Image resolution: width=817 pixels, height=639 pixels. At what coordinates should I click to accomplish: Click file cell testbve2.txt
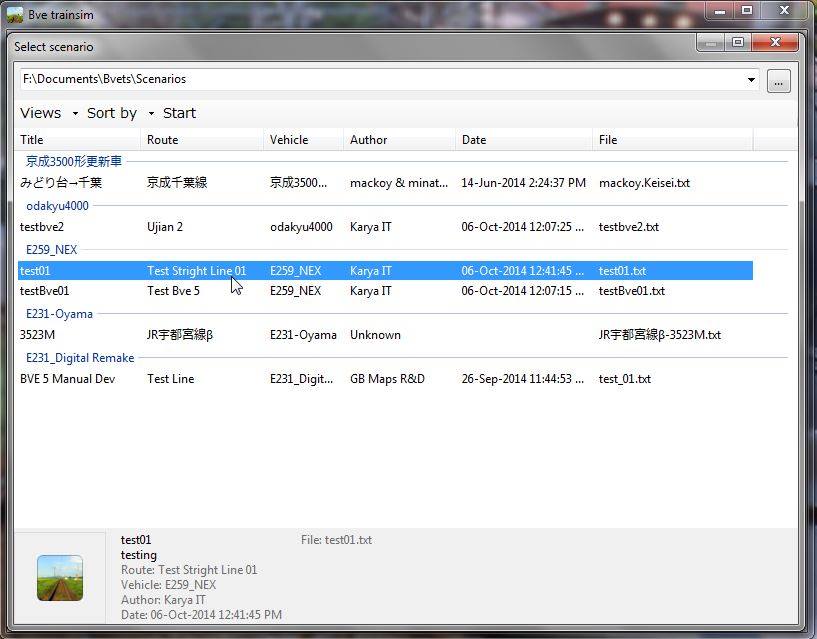(629, 227)
